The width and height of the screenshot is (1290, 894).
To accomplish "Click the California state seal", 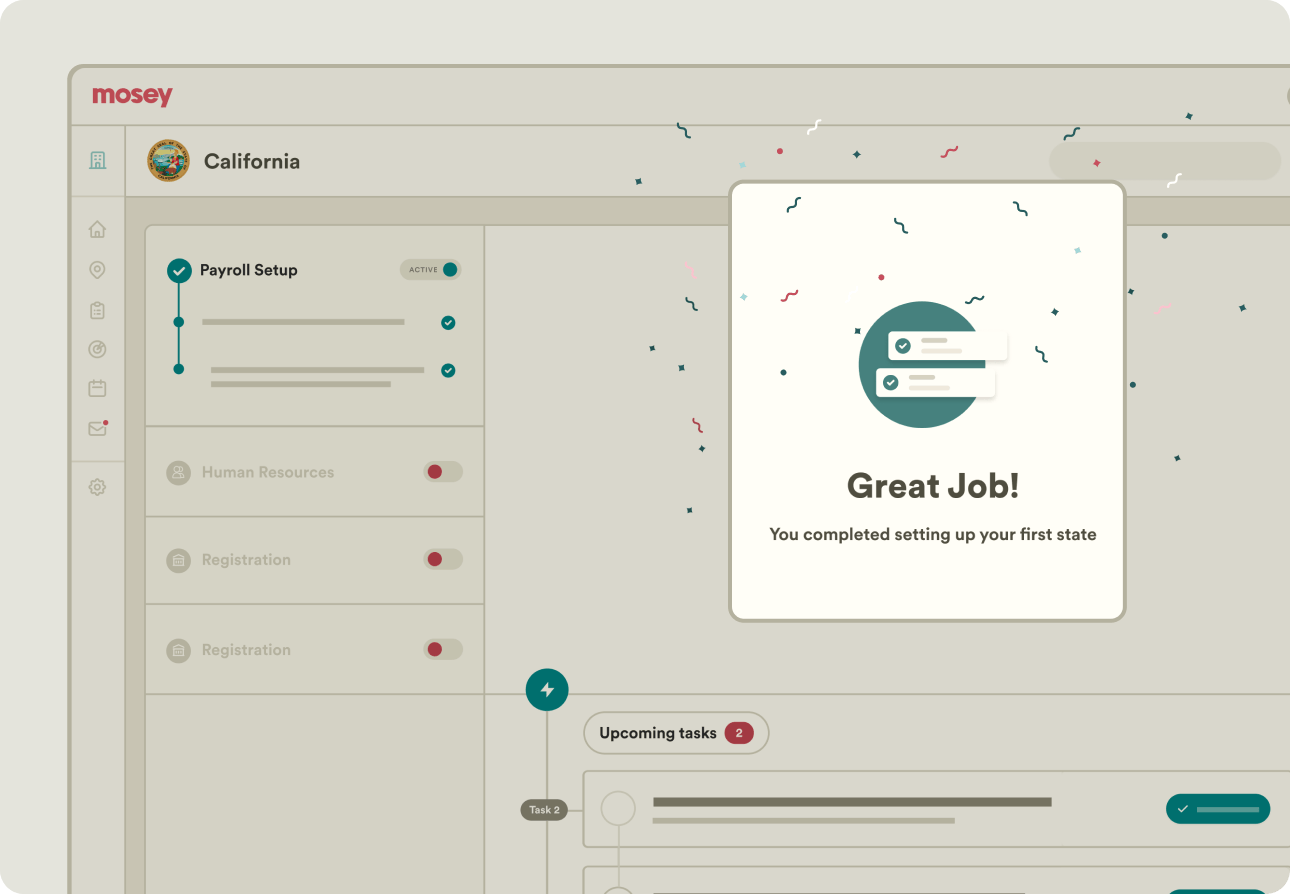I will (168, 161).
